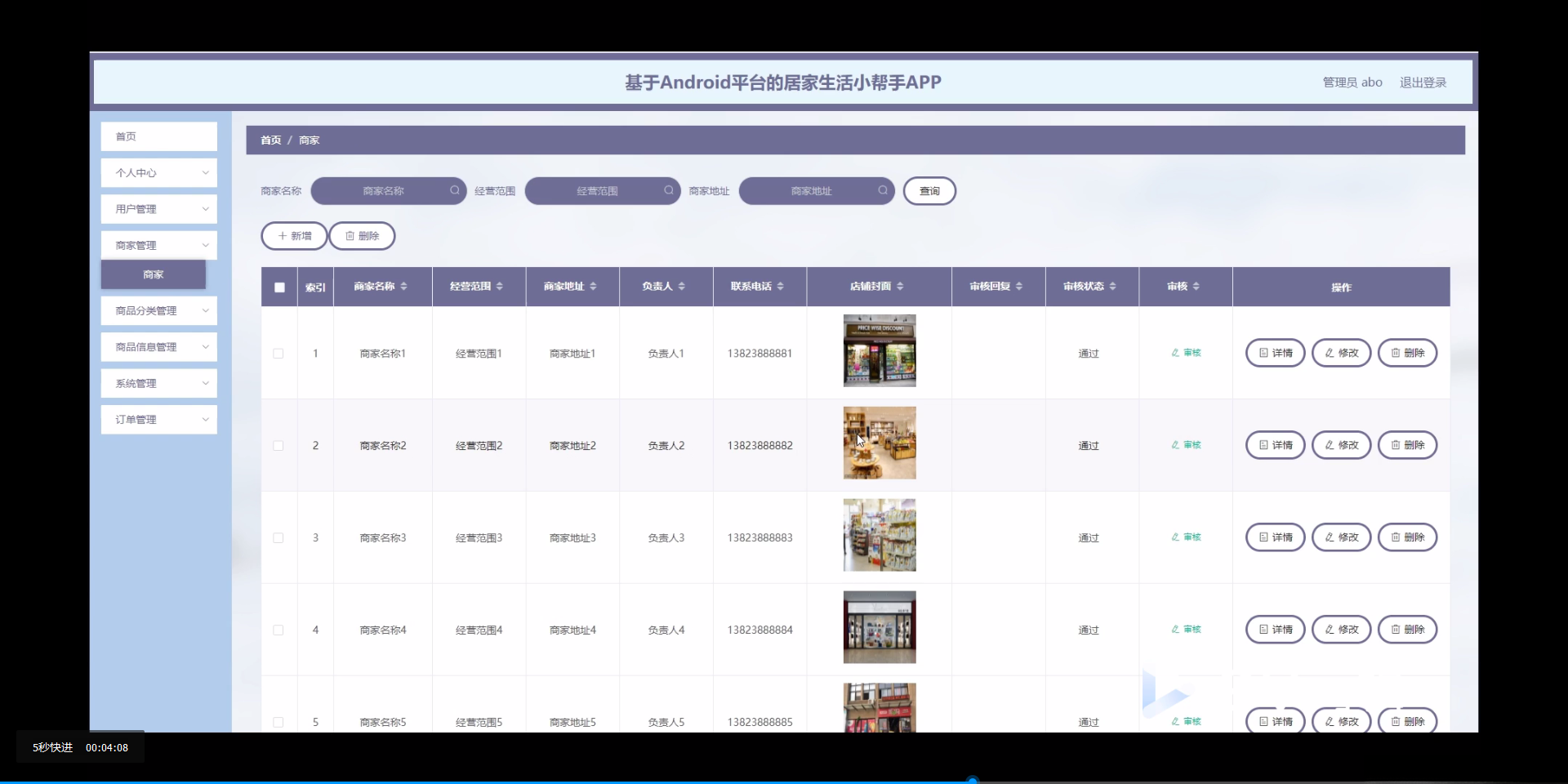Screen dimensions: 1568x784
Task: Open the 首页 sidebar item
Action: [158, 136]
